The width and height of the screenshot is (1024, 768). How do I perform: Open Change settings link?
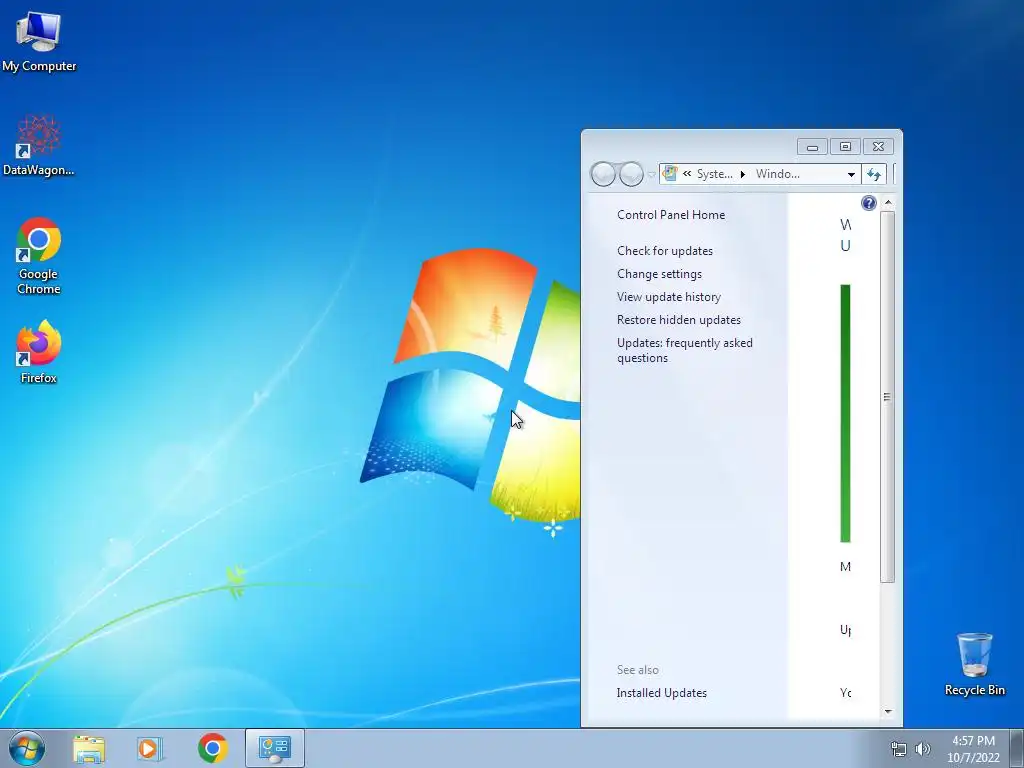tap(660, 274)
